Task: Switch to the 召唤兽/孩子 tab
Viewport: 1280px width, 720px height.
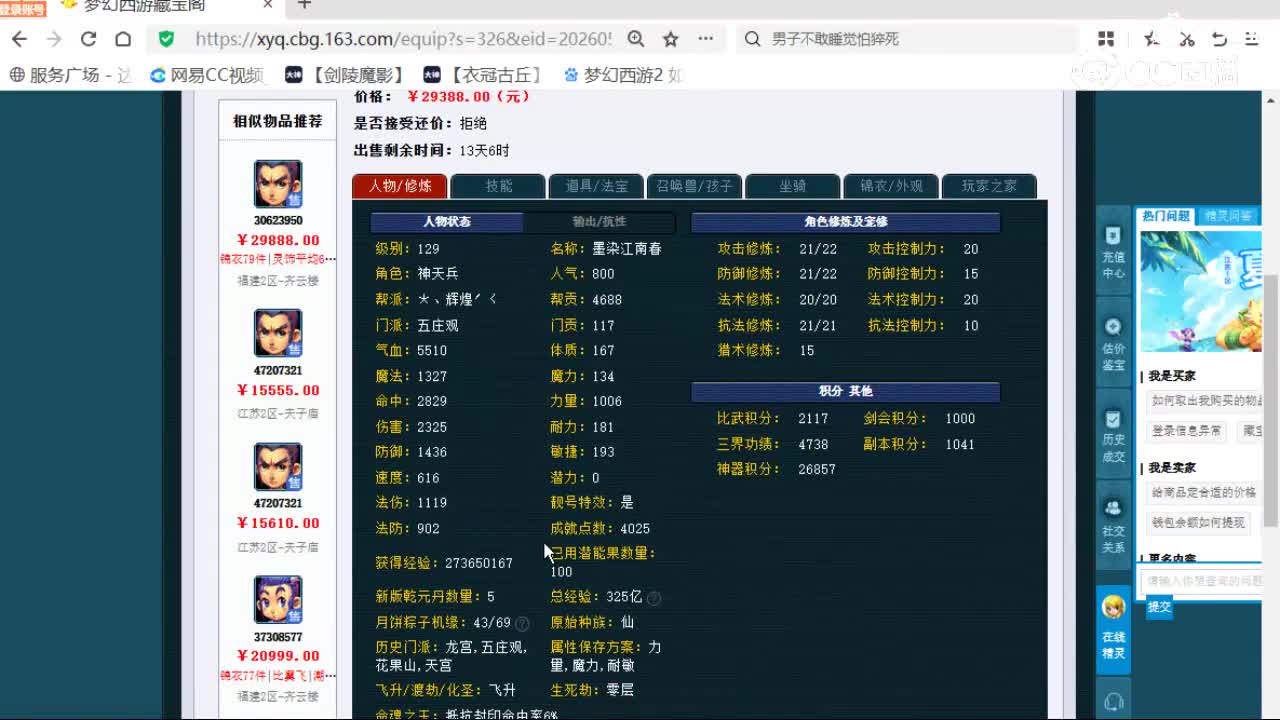Action: pyautogui.click(x=694, y=186)
